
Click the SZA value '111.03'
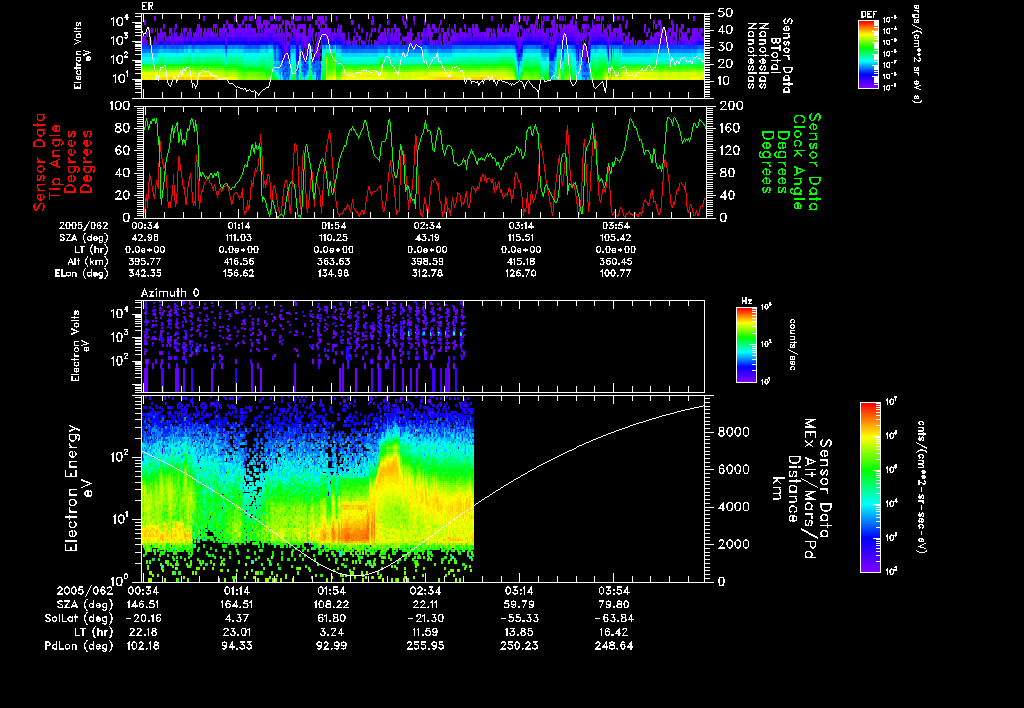(x=238, y=238)
